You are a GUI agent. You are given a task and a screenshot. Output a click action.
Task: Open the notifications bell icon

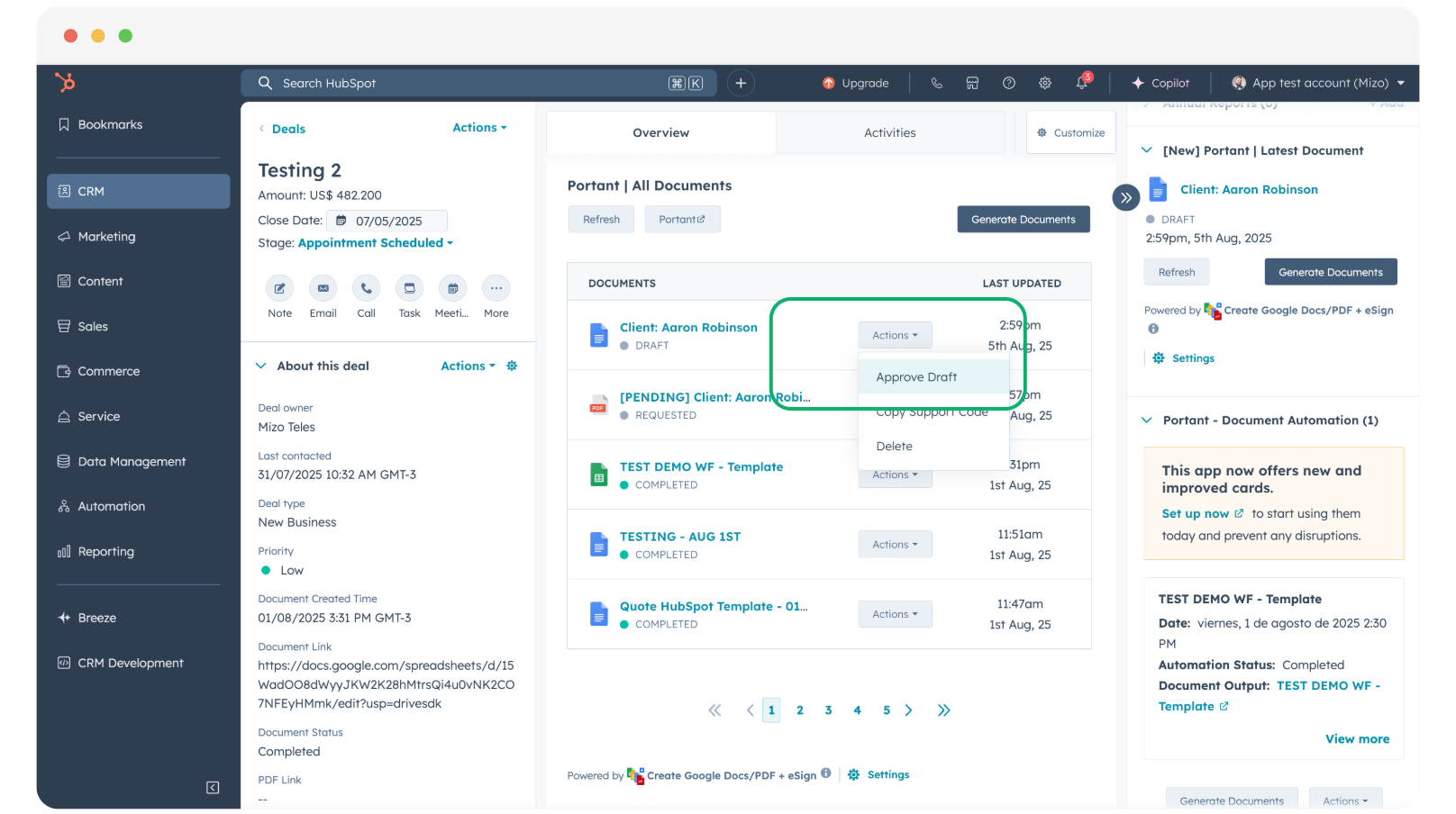(x=1081, y=83)
